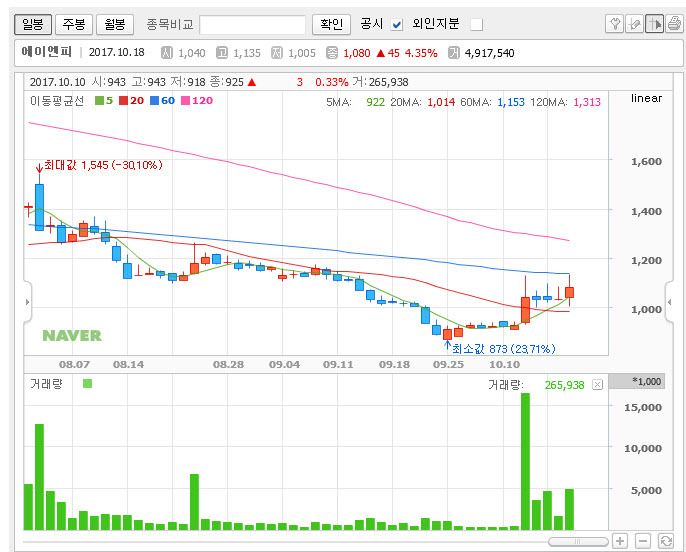This screenshot has width=686, height=552.
Task: Switch to daily chart 일봉
Action: (x=33, y=24)
